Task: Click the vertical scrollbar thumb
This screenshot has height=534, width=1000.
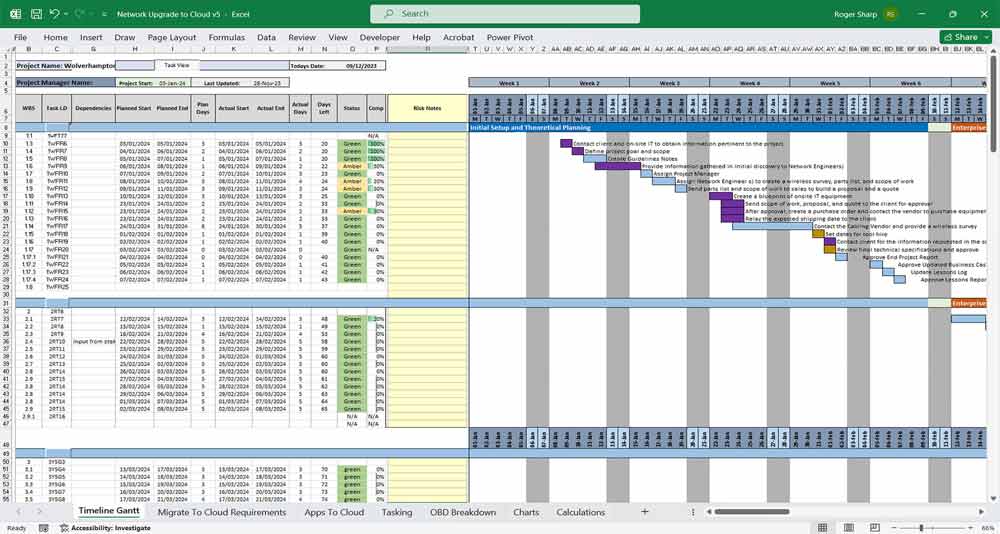Action: [x=994, y=104]
